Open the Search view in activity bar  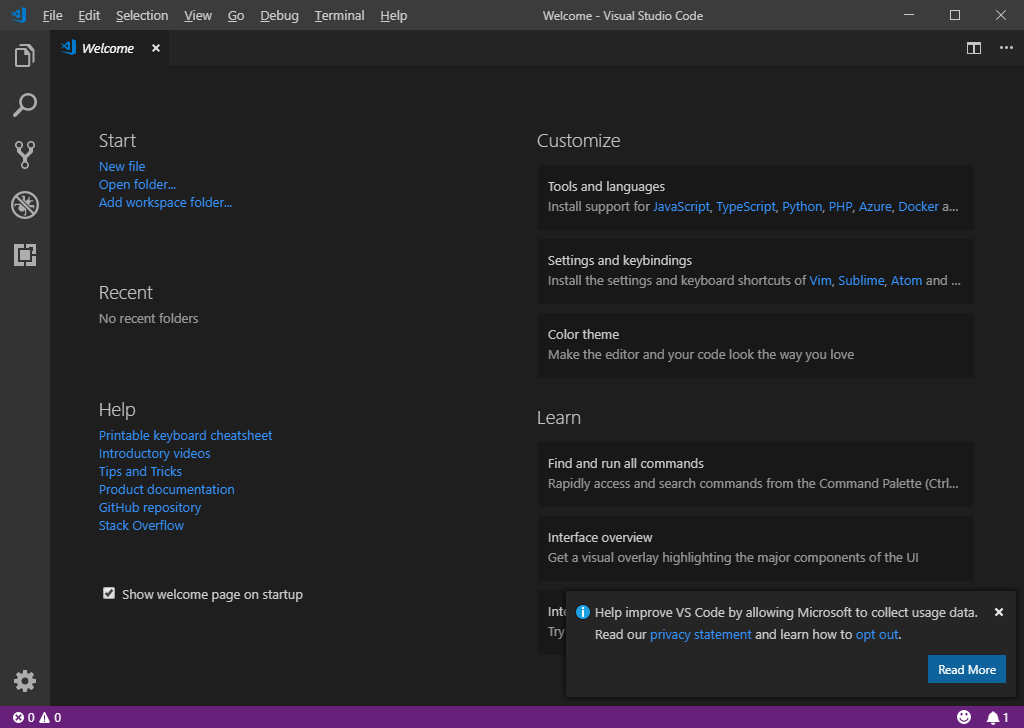tap(25, 105)
